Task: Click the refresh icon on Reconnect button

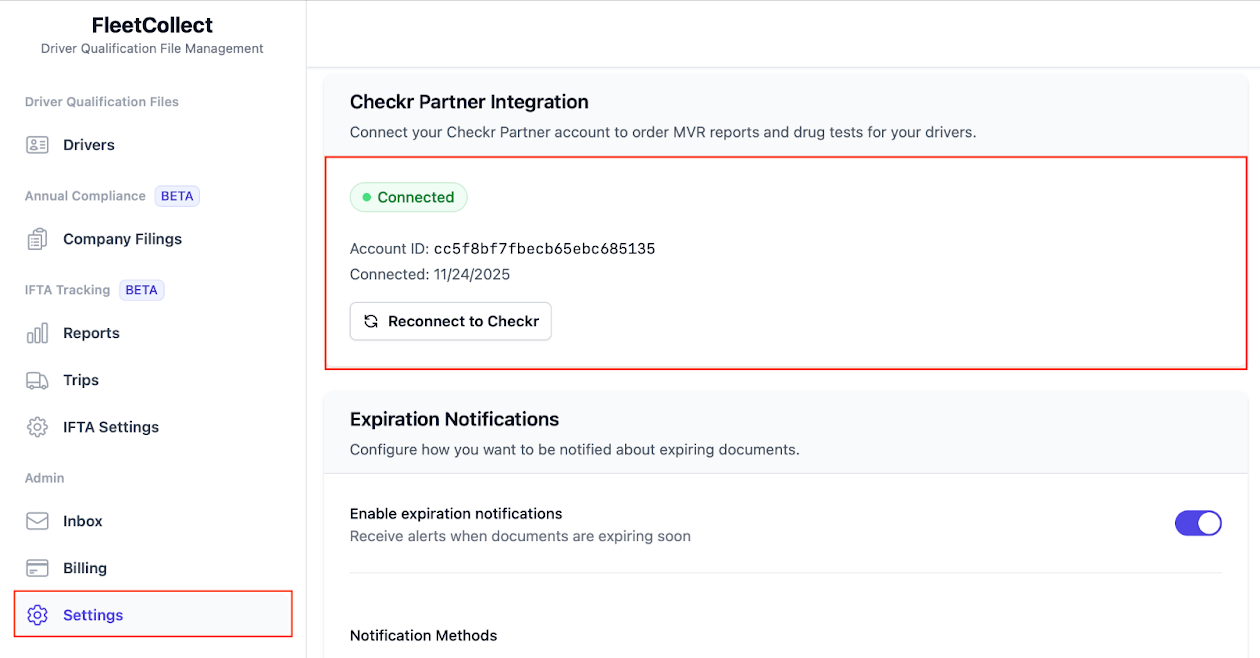Action: point(371,321)
